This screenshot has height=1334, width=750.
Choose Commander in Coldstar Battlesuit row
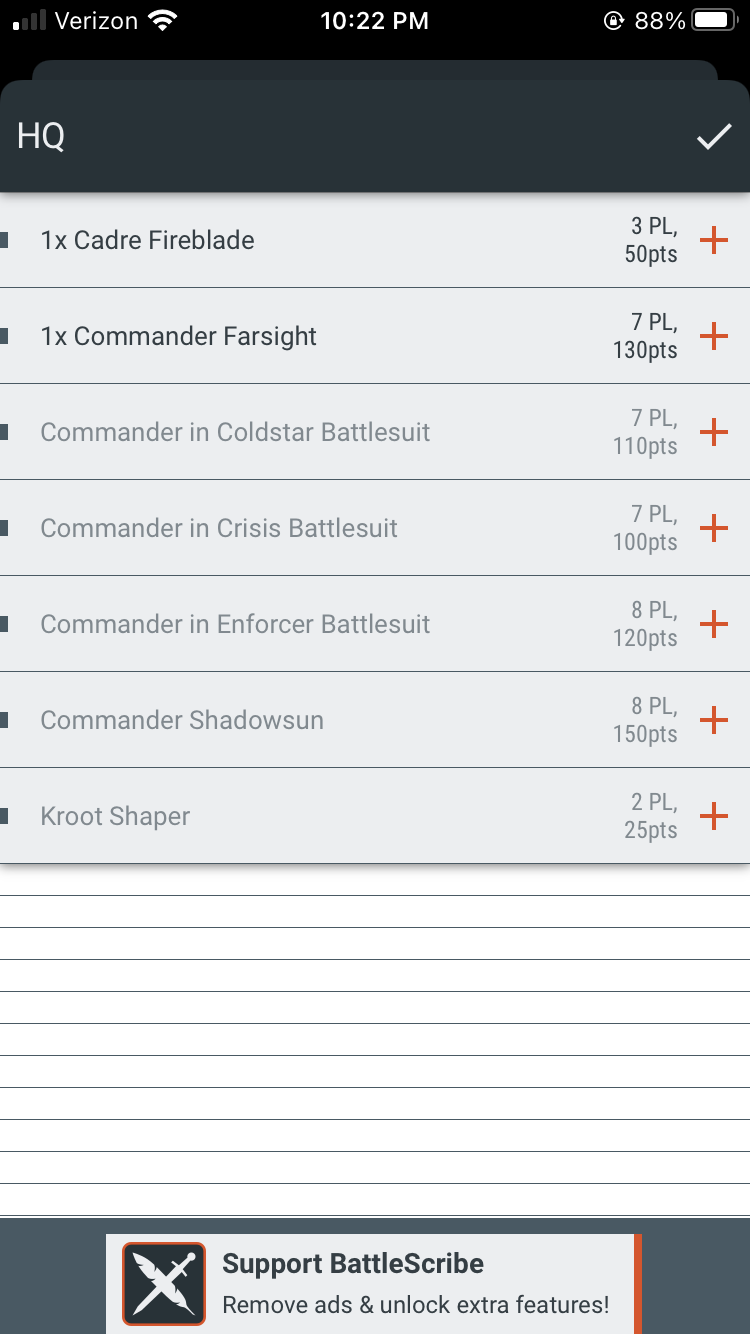pyautogui.click(x=235, y=432)
